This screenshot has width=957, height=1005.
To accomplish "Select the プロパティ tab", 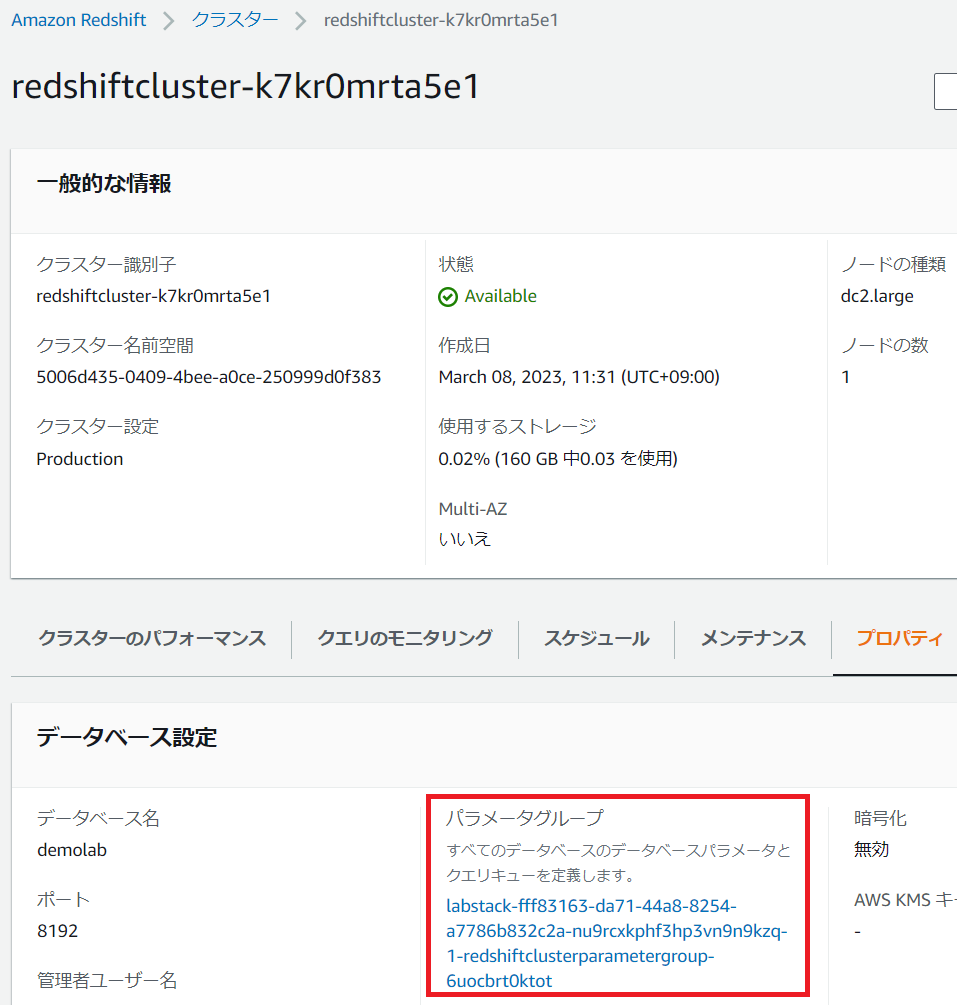I will [899, 638].
